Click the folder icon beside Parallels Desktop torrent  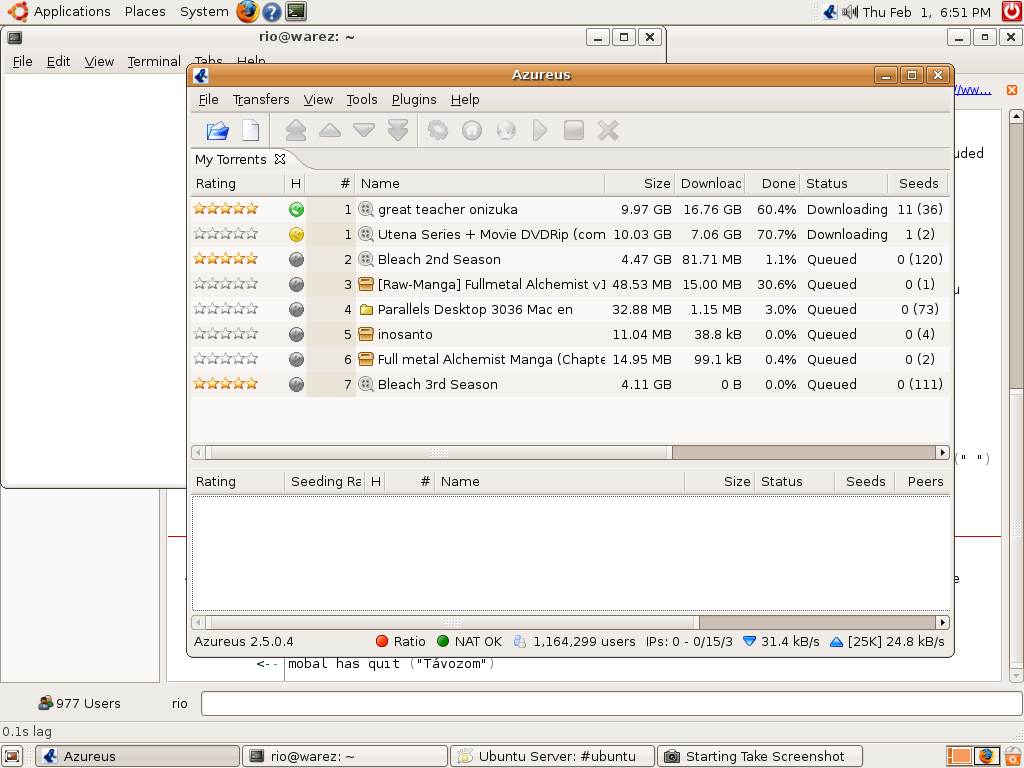pyautogui.click(x=366, y=310)
